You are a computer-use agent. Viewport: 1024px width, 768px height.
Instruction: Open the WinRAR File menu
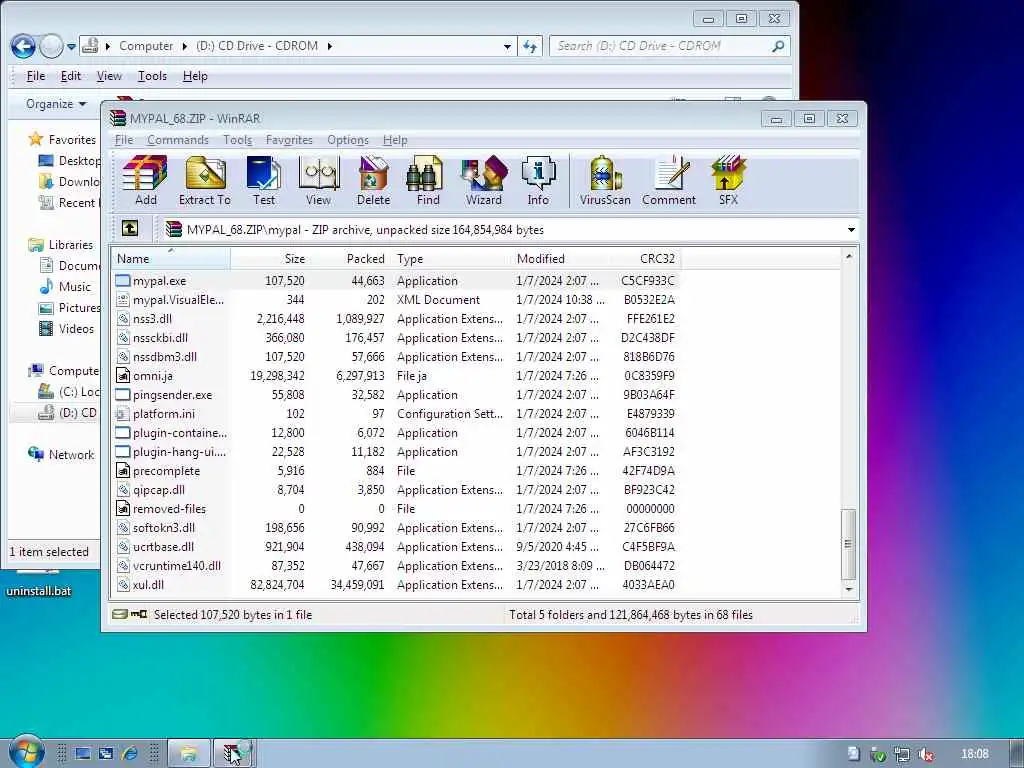(x=123, y=140)
